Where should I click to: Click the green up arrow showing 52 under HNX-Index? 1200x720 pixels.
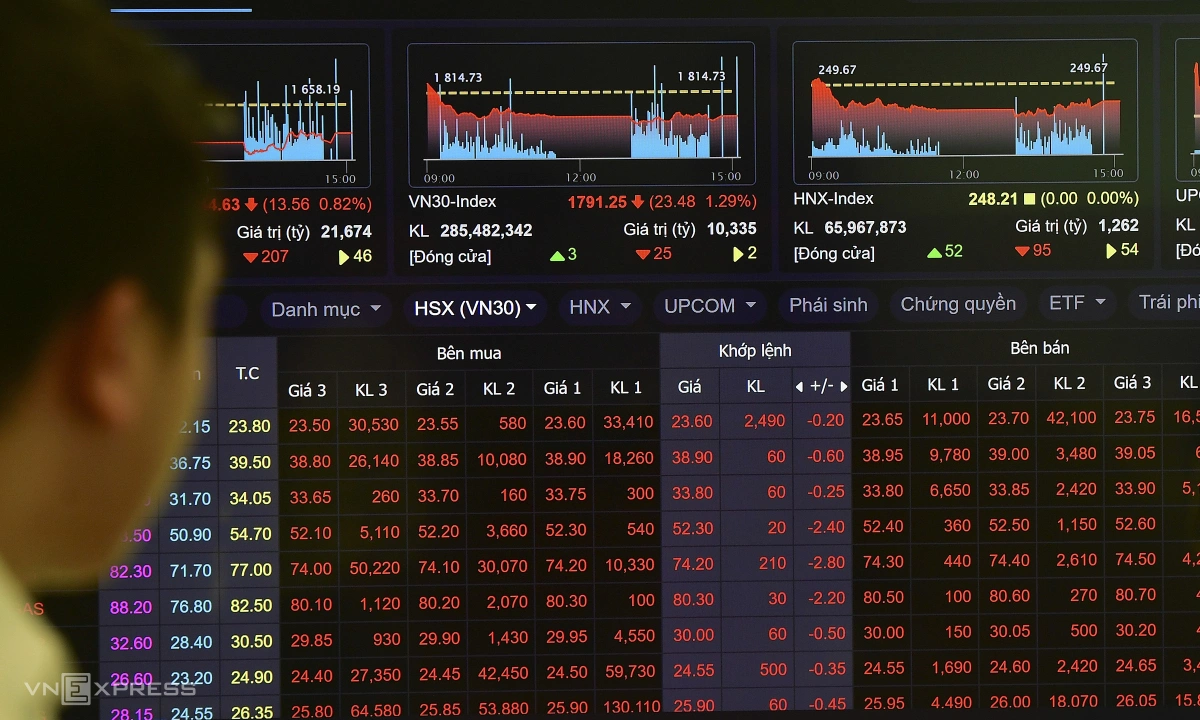934,252
